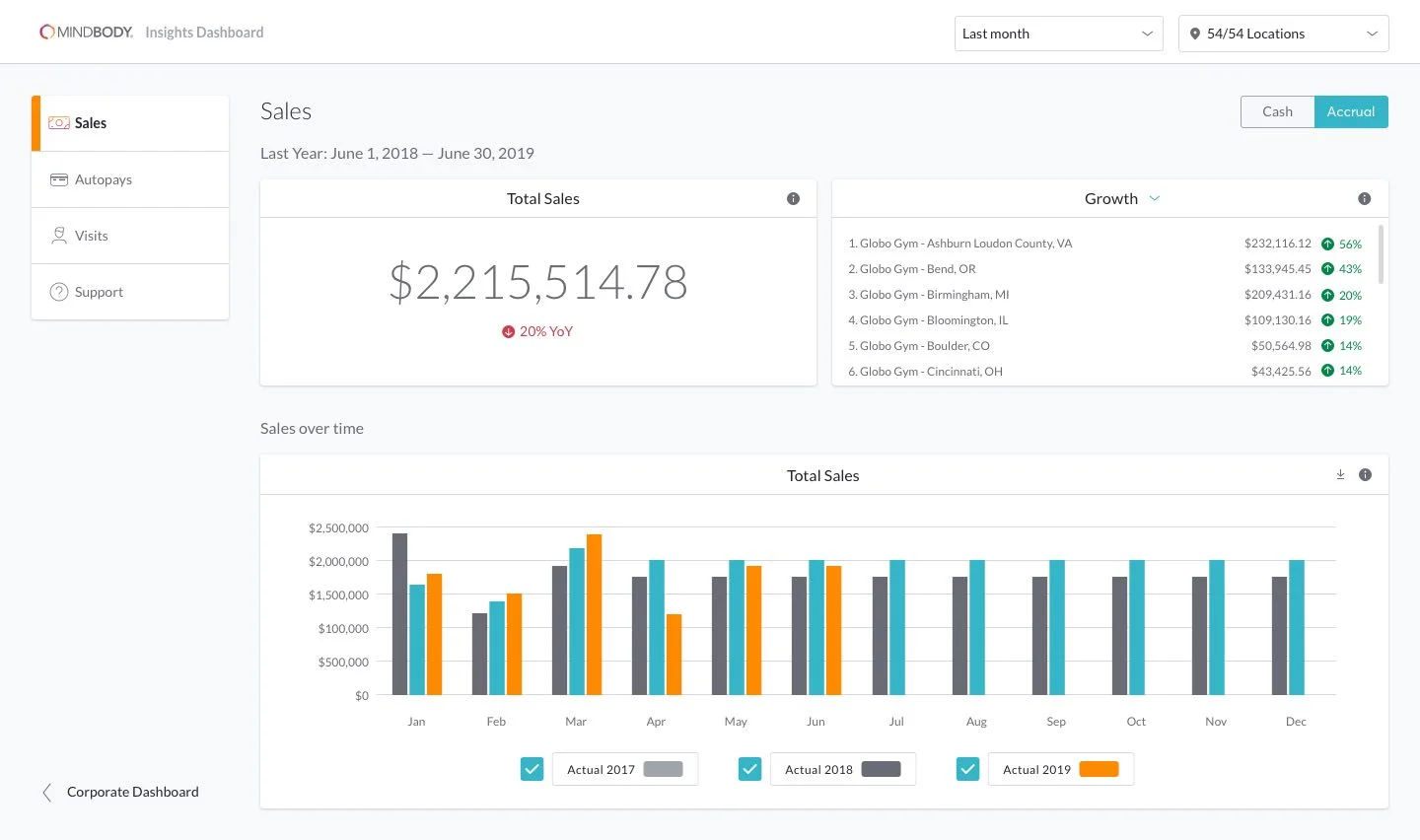Click green up arrow next to 20% growth

1327,295
